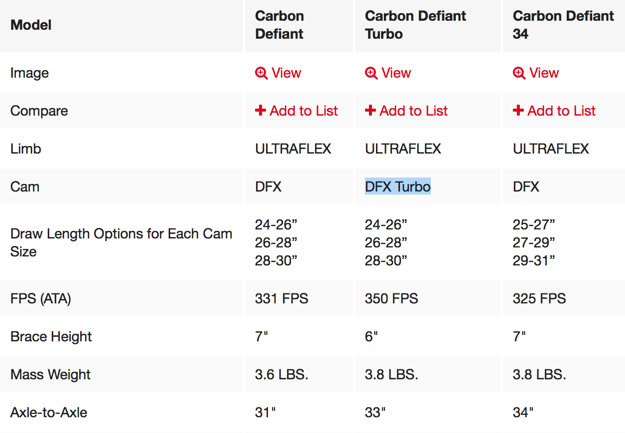Add Carbon Defiant to compare list

304,111
